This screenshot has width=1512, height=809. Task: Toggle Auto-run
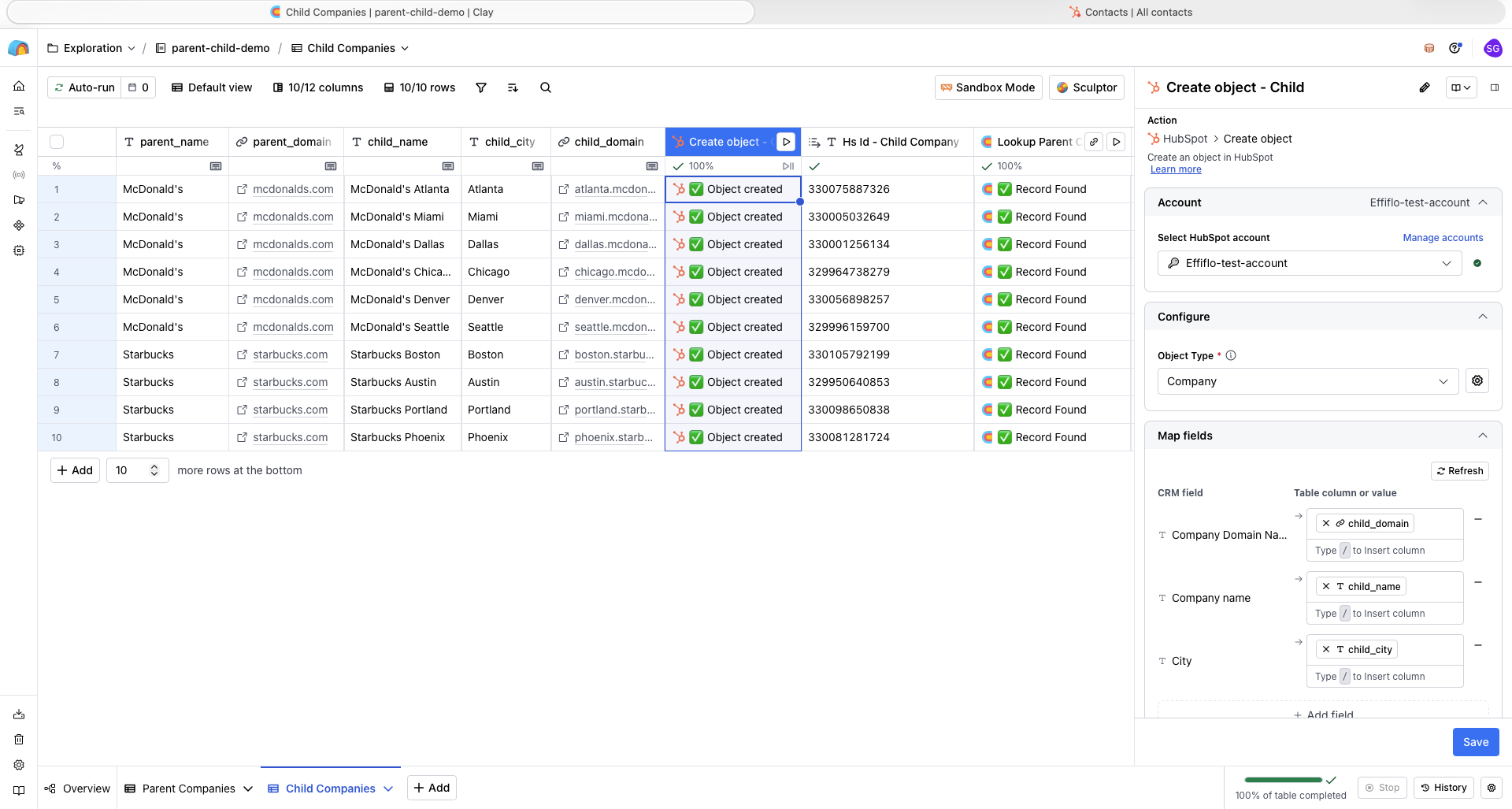(84, 87)
